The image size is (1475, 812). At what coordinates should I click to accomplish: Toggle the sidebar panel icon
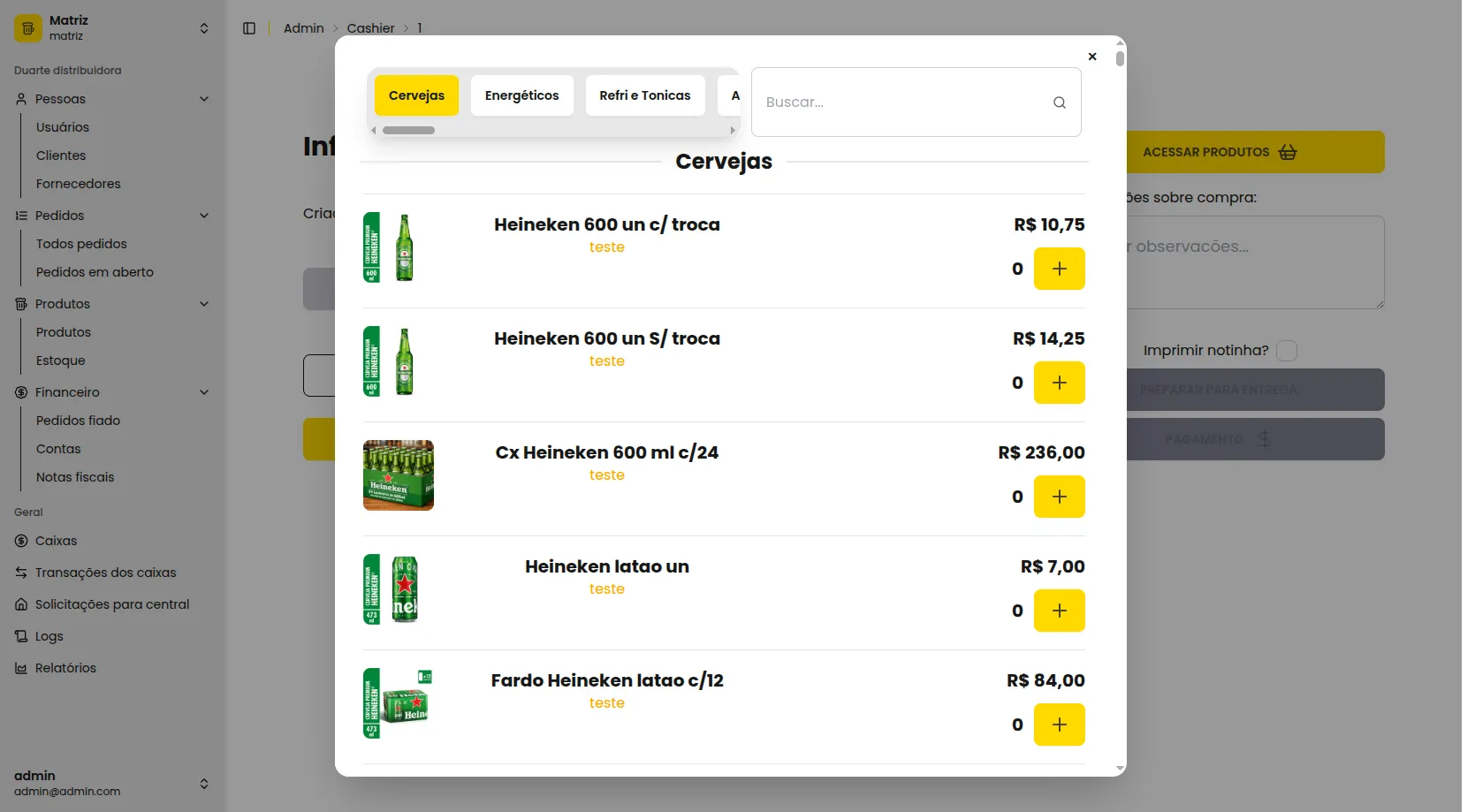pyautogui.click(x=249, y=28)
